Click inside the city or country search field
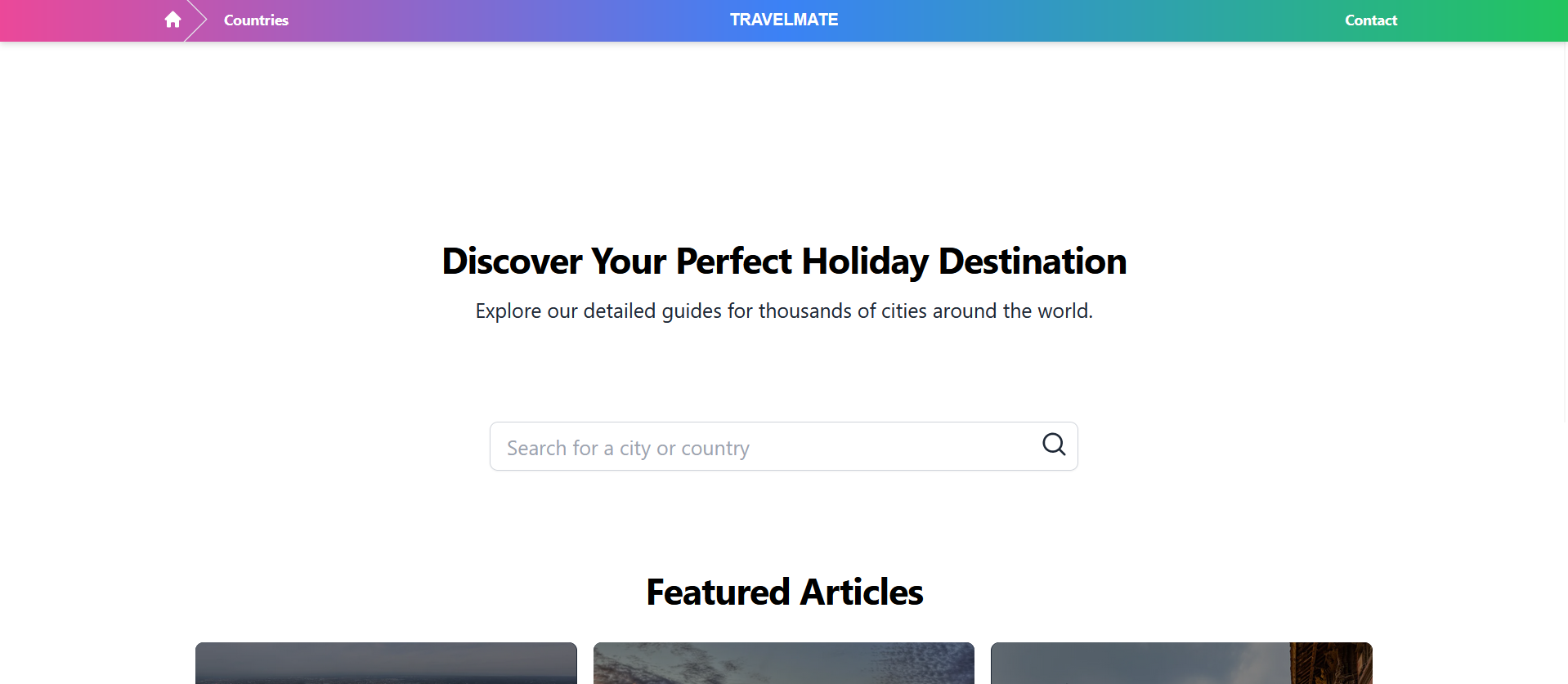 coord(736,446)
